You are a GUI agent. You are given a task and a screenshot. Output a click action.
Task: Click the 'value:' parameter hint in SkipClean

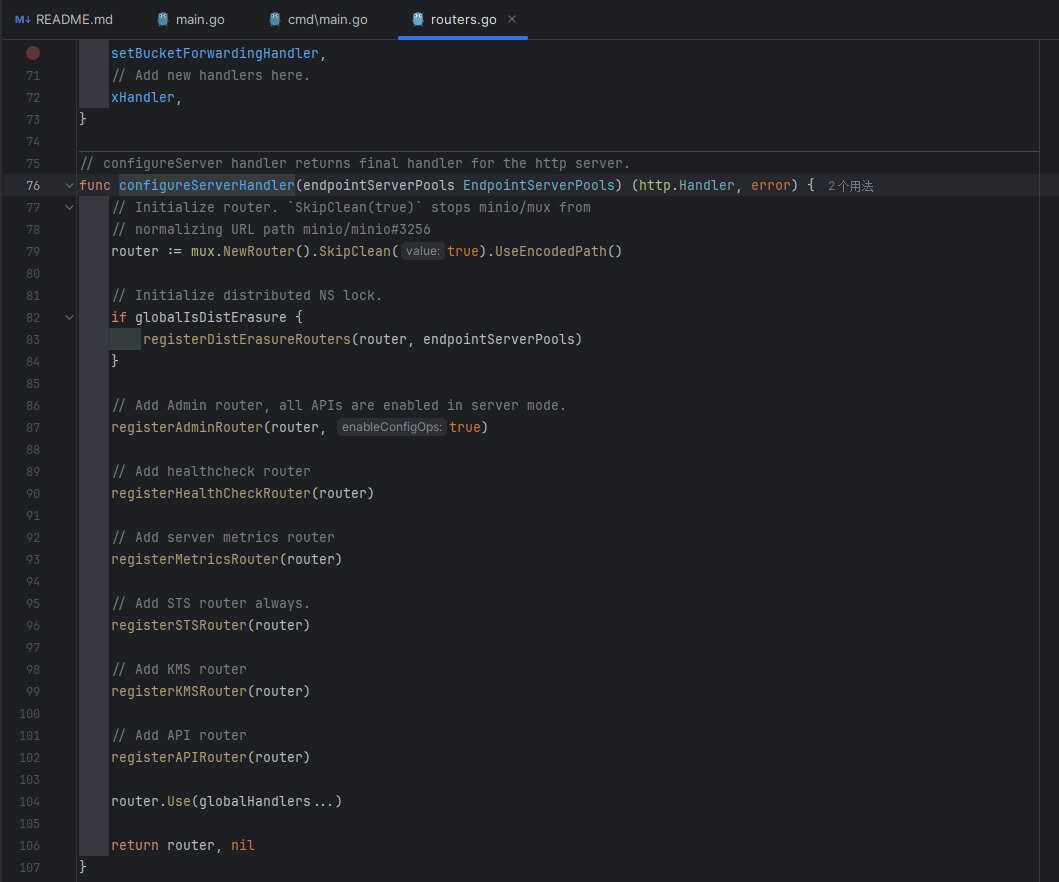423,251
